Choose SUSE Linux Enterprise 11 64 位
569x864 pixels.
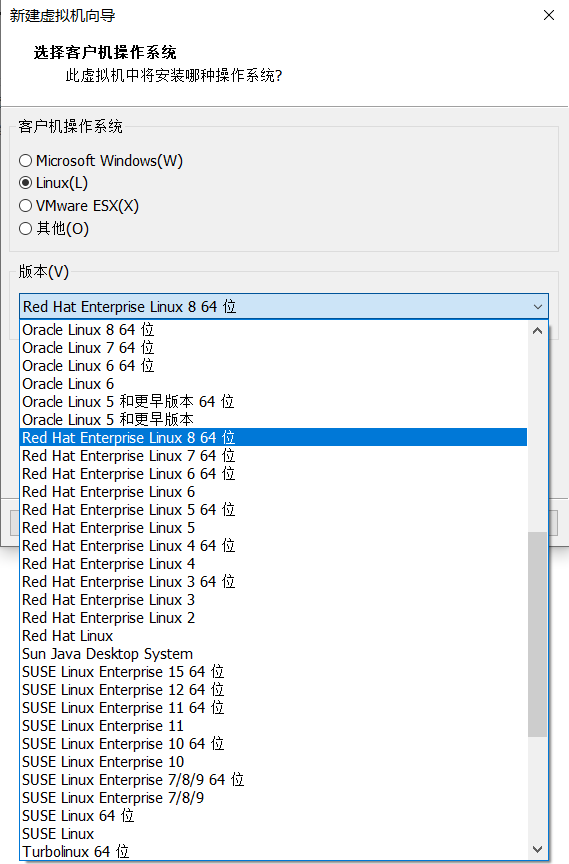(273, 708)
